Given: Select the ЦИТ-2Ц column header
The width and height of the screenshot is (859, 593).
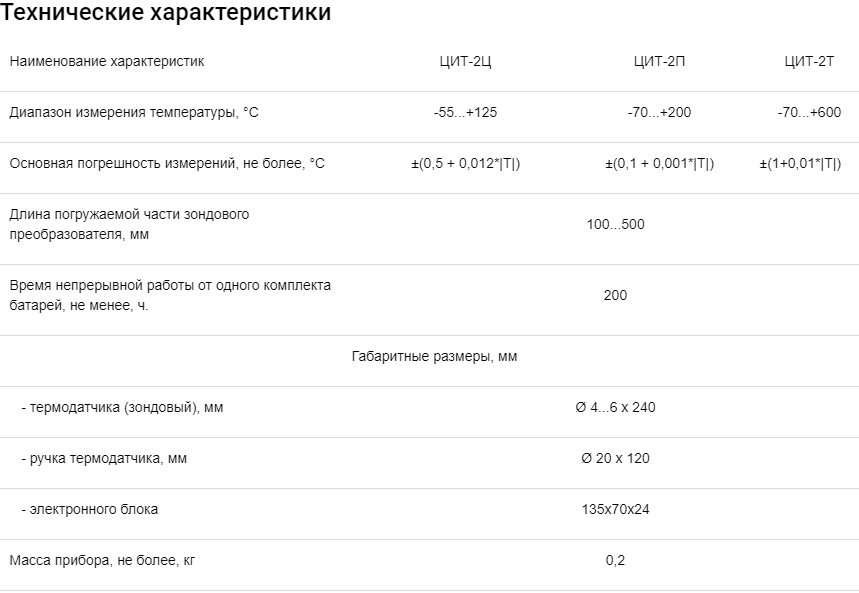Looking at the screenshot, I should pos(465,62).
